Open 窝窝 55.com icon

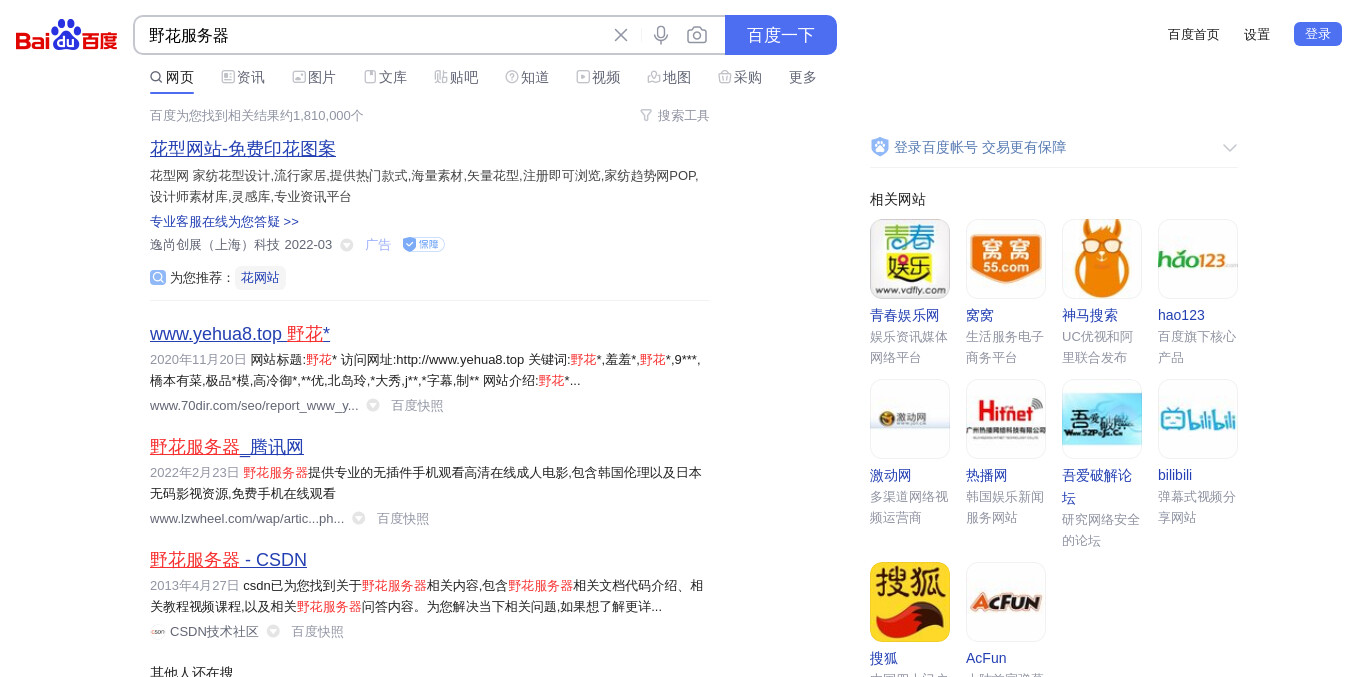pyautogui.click(x=1006, y=259)
